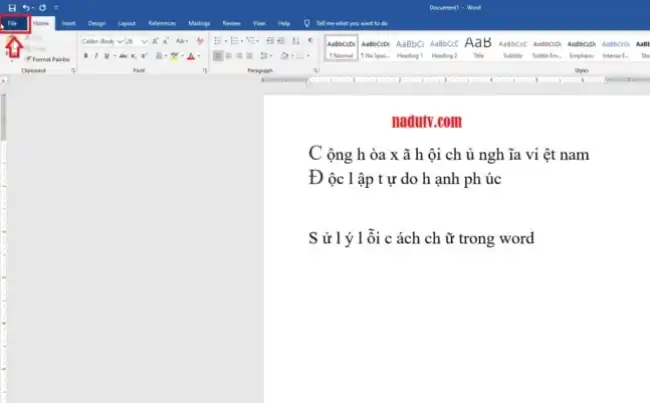Open the highlight color dropdown arrow
This screenshot has width=650, height=403.
(x=182, y=56)
